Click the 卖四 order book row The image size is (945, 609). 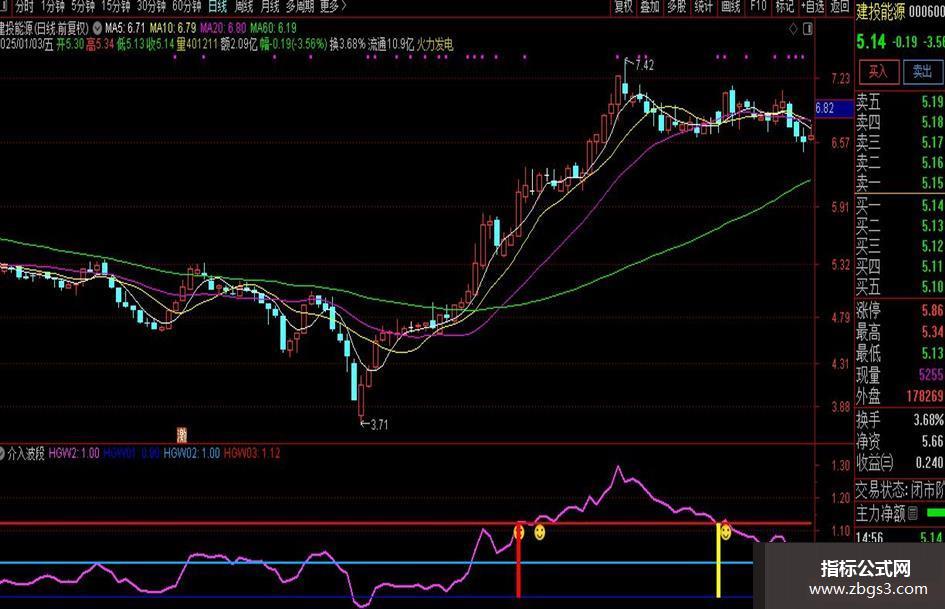click(900, 122)
